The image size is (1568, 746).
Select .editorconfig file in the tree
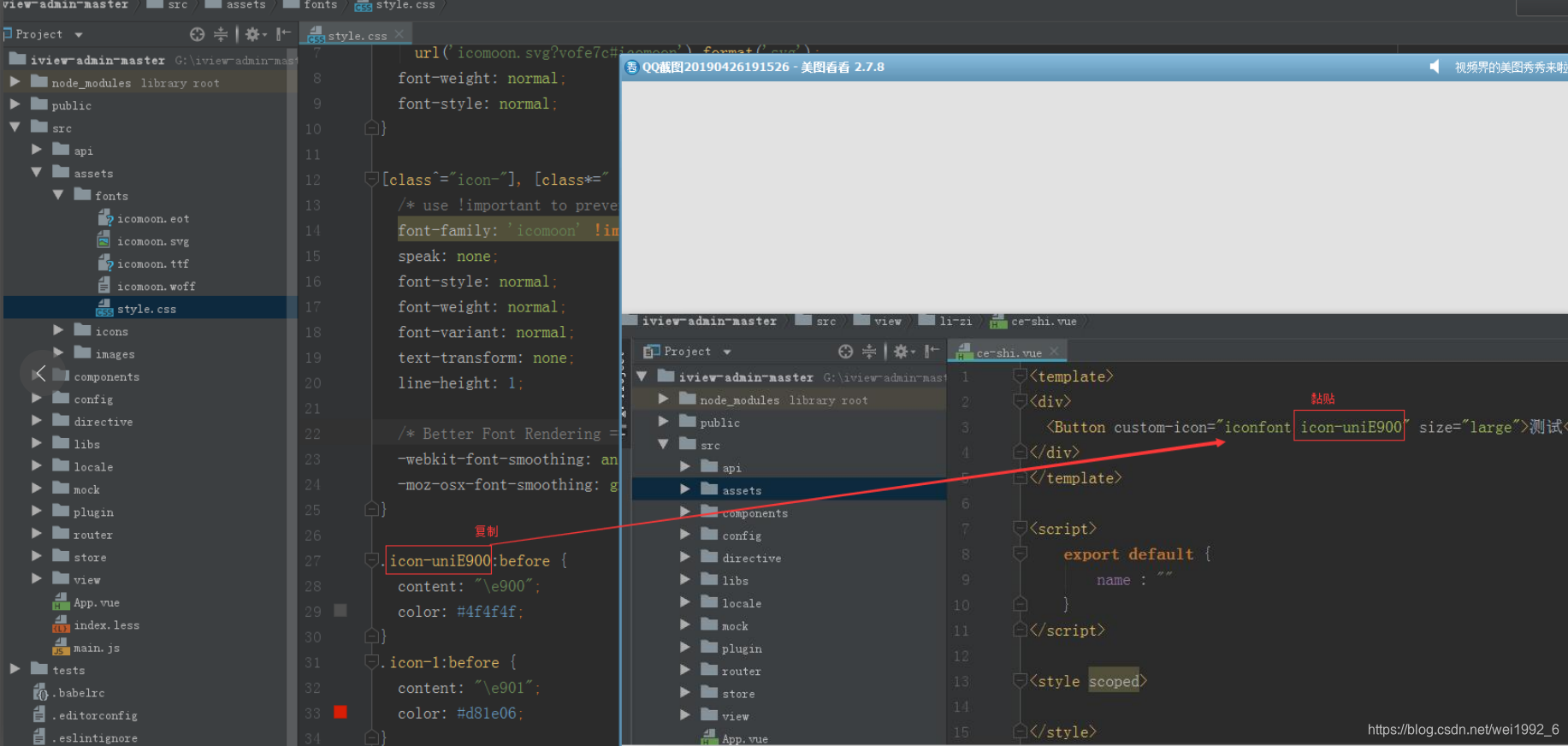(85, 714)
